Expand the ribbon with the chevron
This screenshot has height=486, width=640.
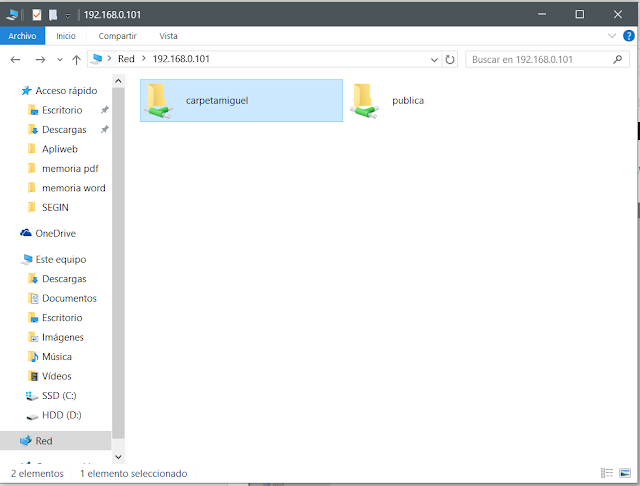[612, 36]
